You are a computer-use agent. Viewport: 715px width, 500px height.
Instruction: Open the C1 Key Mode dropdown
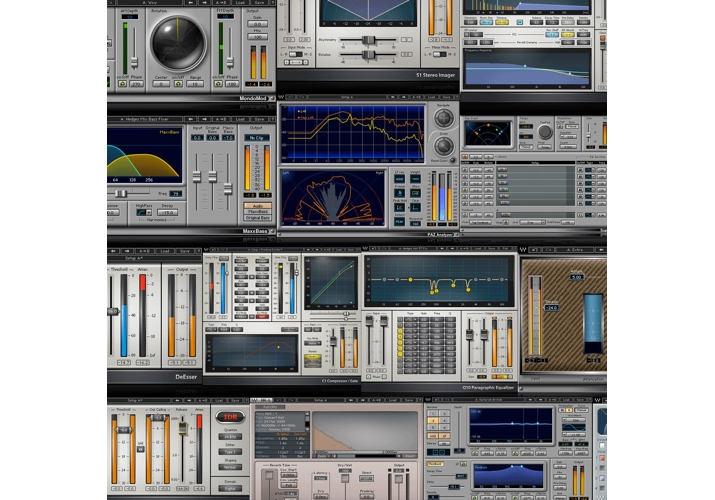pyautogui.click(x=312, y=343)
